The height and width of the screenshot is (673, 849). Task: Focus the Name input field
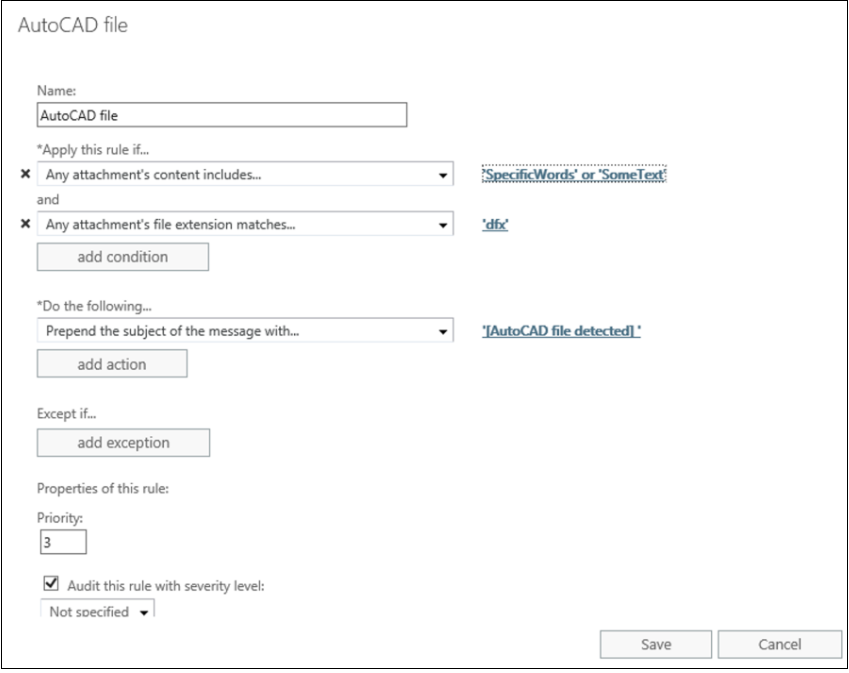tap(222, 115)
